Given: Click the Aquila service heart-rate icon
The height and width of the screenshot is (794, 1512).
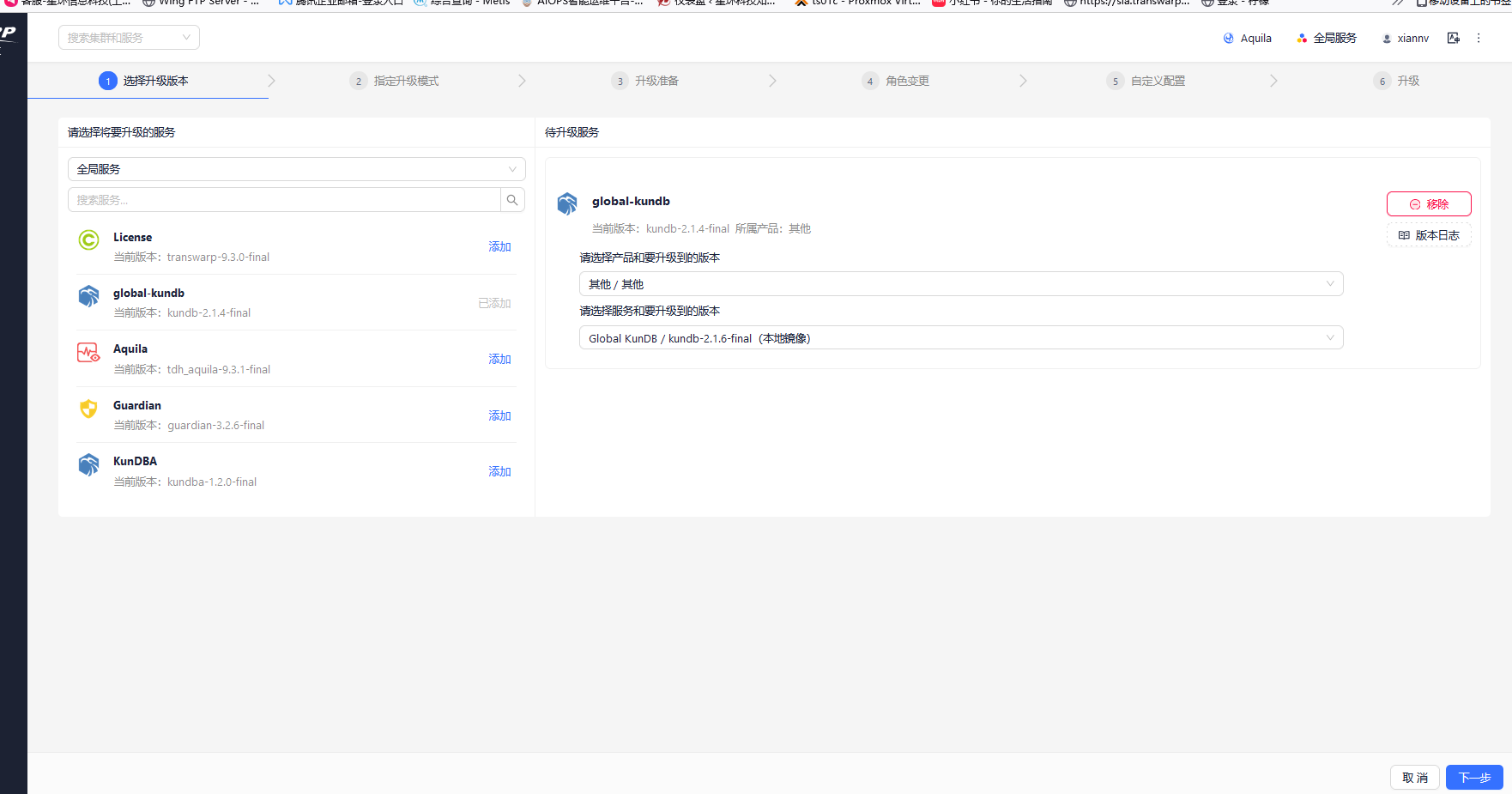Looking at the screenshot, I should pyautogui.click(x=88, y=352).
